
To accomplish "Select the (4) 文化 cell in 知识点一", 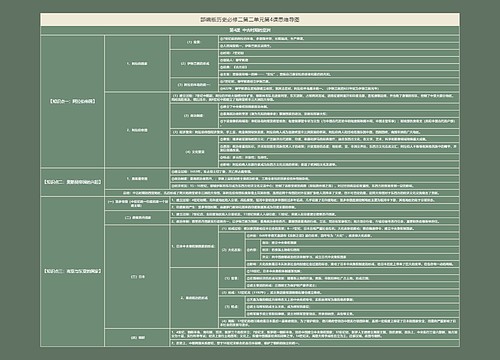I will click(x=194, y=152).
